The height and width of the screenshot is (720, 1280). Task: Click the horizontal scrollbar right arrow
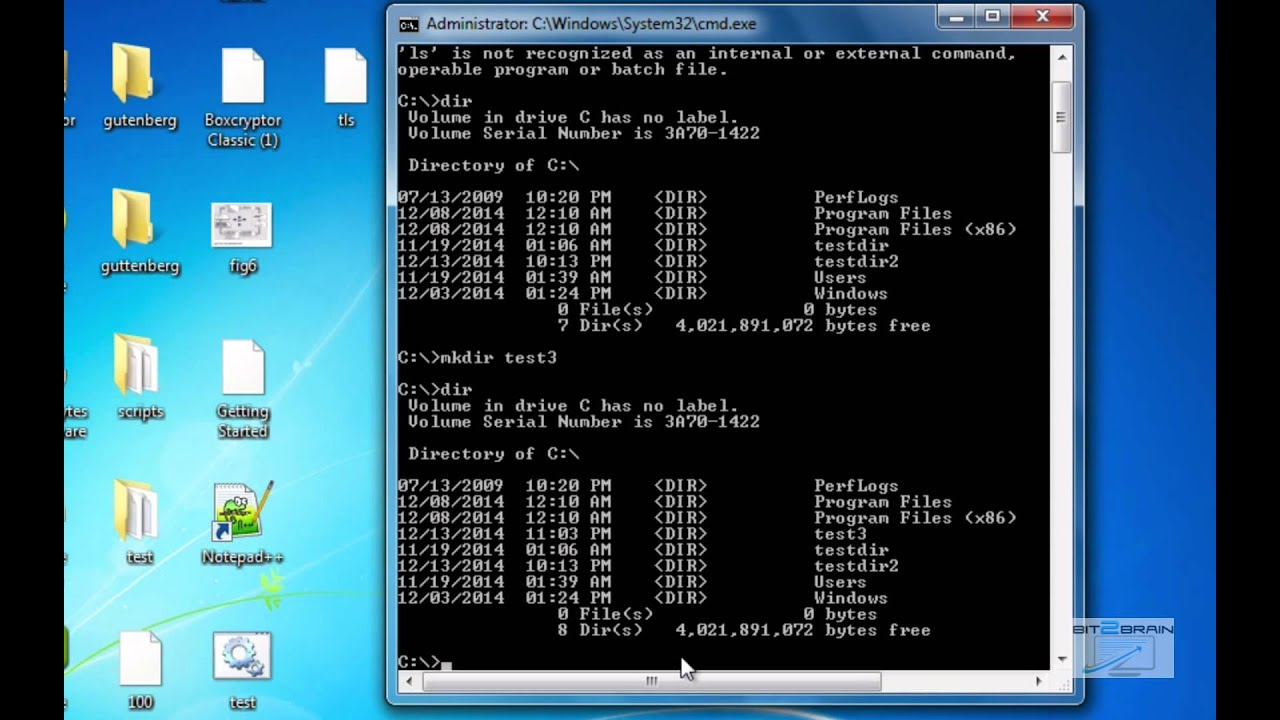(x=1038, y=681)
